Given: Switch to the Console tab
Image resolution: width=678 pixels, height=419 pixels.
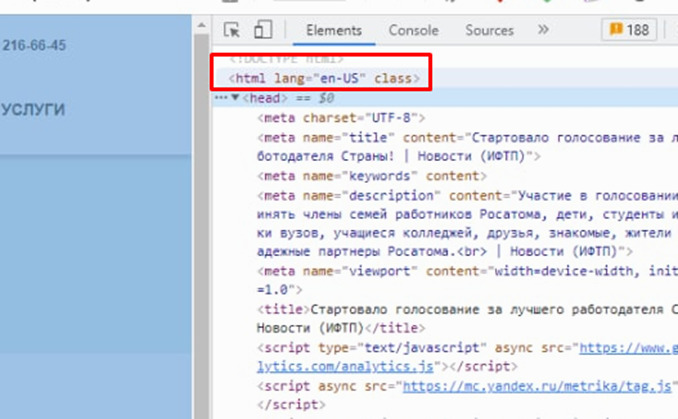Looking at the screenshot, I should point(413,30).
